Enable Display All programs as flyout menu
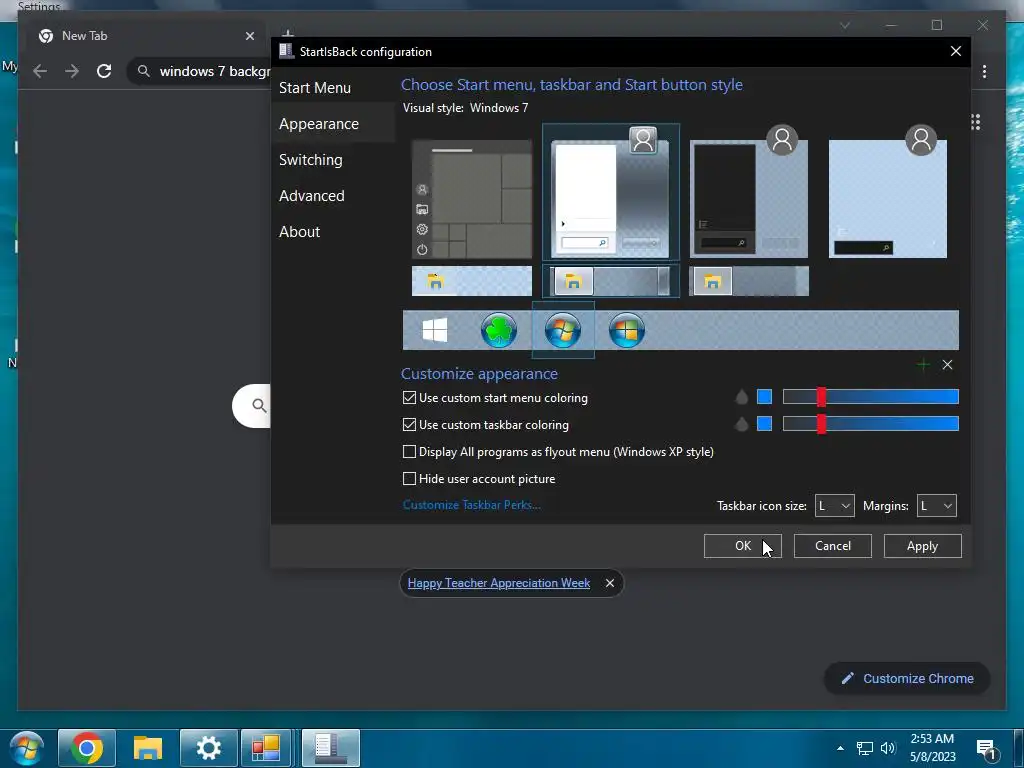 [x=409, y=452]
